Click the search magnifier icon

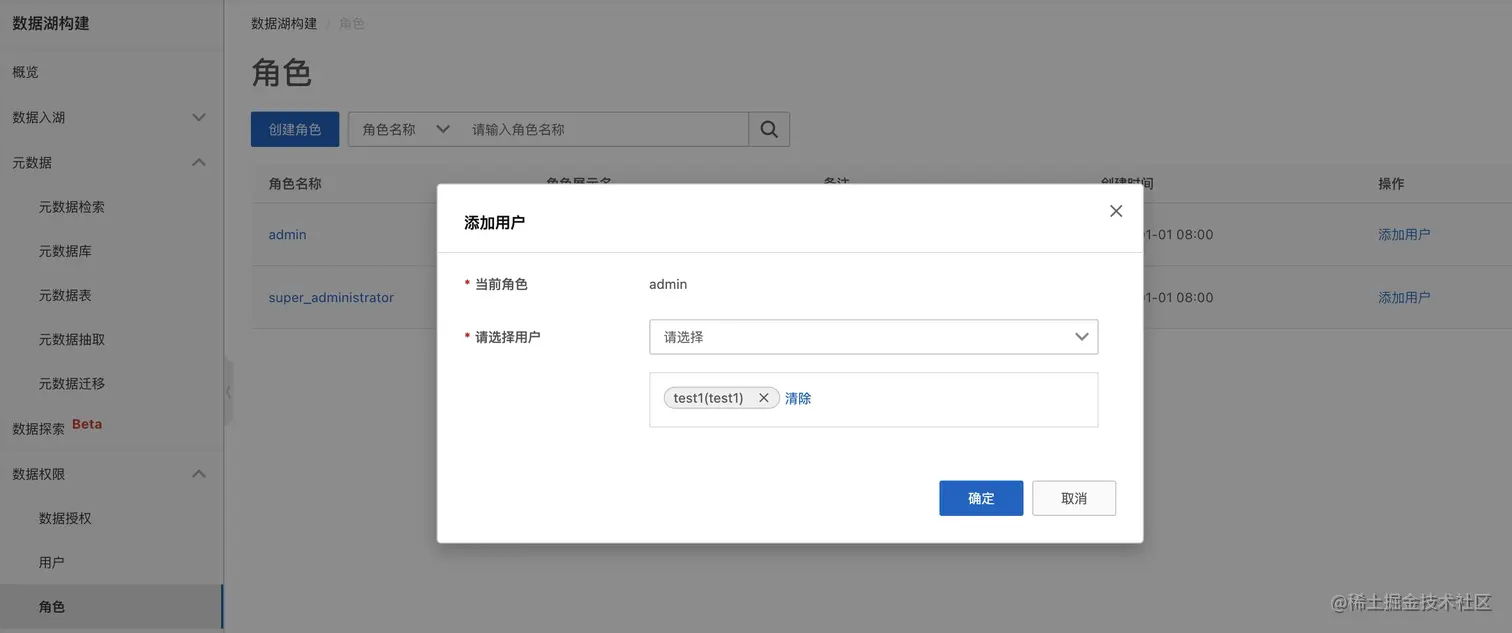tap(769, 129)
